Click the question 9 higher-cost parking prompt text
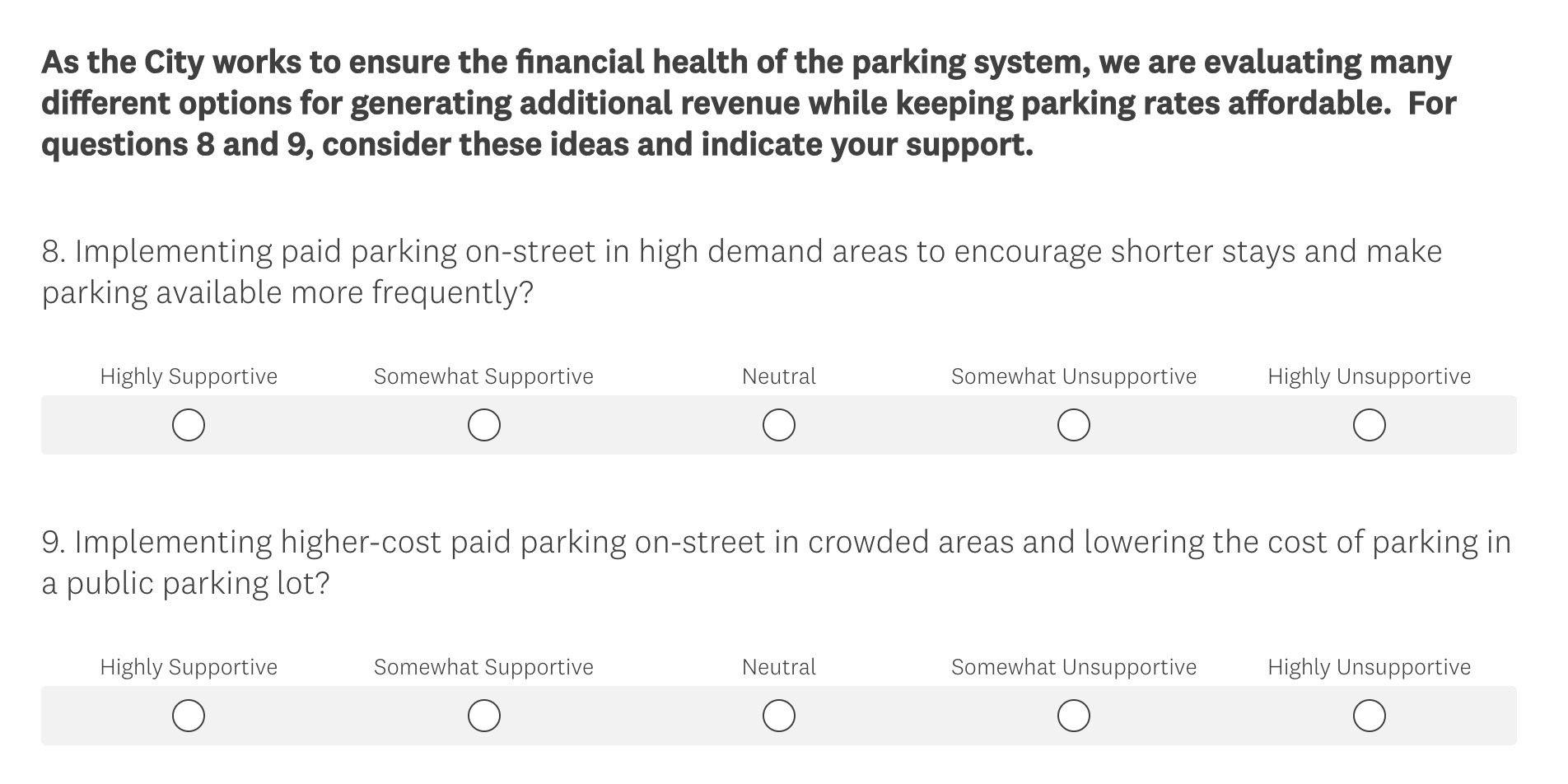Image resolution: width=1568 pixels, height=784 pixels. (776, 543)
